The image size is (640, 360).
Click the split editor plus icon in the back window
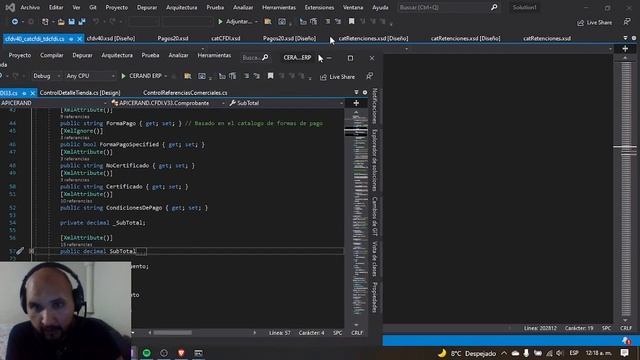pyautogui.click(x=625, y=49)
